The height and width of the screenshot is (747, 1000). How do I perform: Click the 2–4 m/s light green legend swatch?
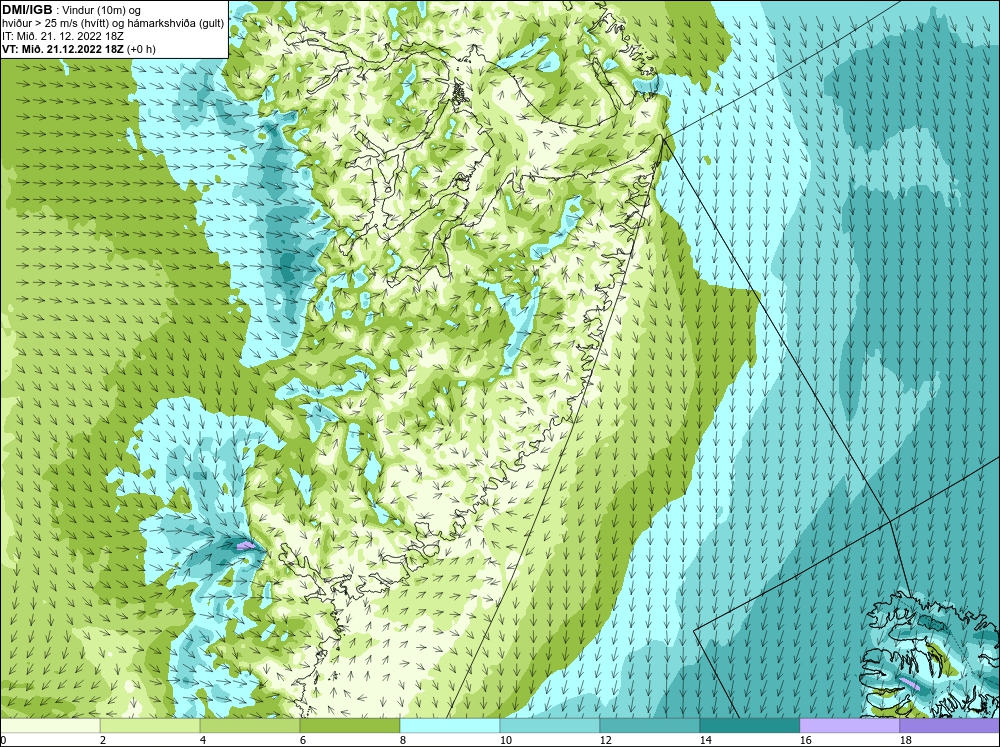[150, 725]
